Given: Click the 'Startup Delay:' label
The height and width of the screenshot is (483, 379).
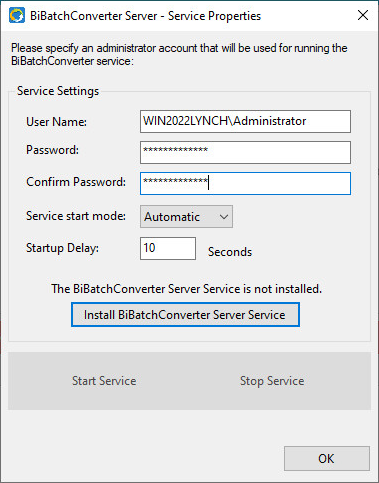Looking at the screenshot, I should coord(62,248).
